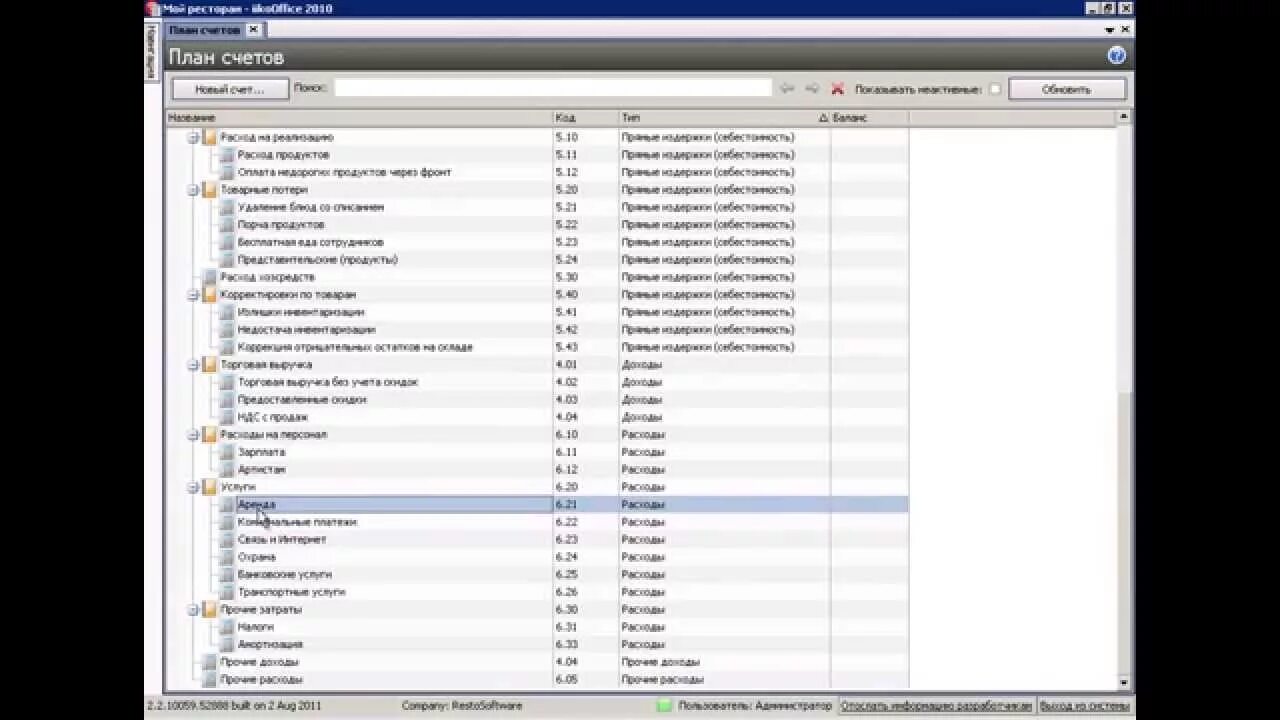Click account icon next to Налоги
The height and width of the screenshot is (720, 1280).
pyautogui.click(x=227, y=627)
